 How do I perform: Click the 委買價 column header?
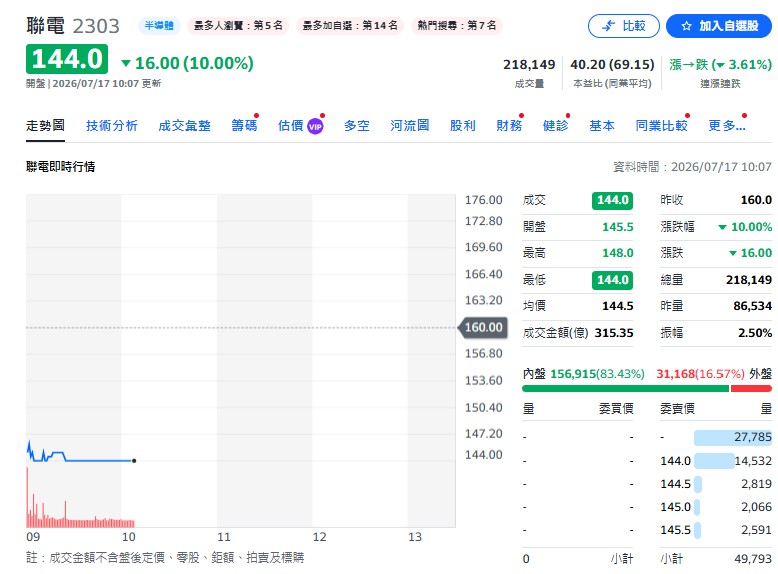pyautogui.click(x=616, y=409)
